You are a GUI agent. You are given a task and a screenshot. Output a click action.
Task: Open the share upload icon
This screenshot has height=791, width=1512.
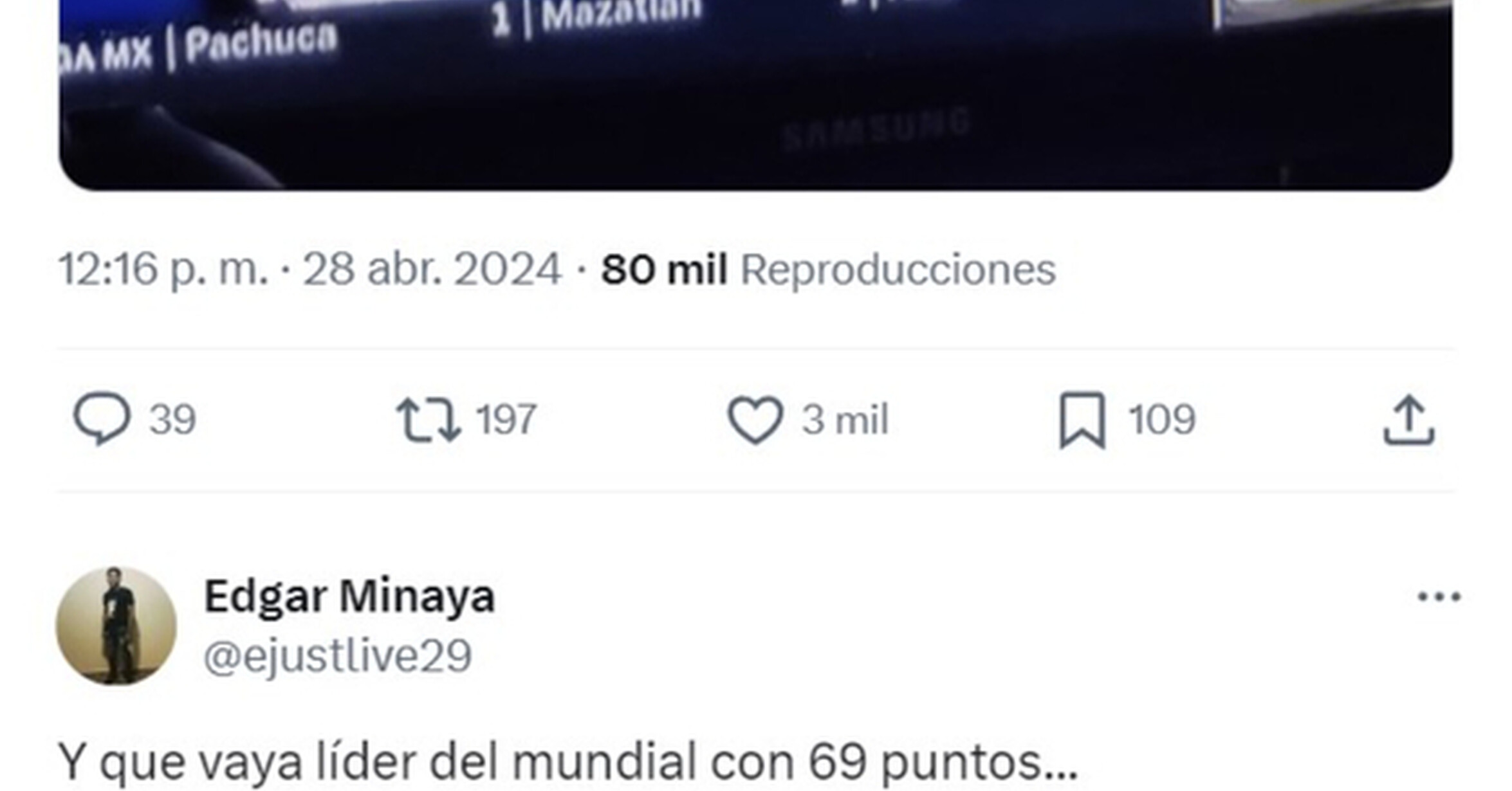1409,420
